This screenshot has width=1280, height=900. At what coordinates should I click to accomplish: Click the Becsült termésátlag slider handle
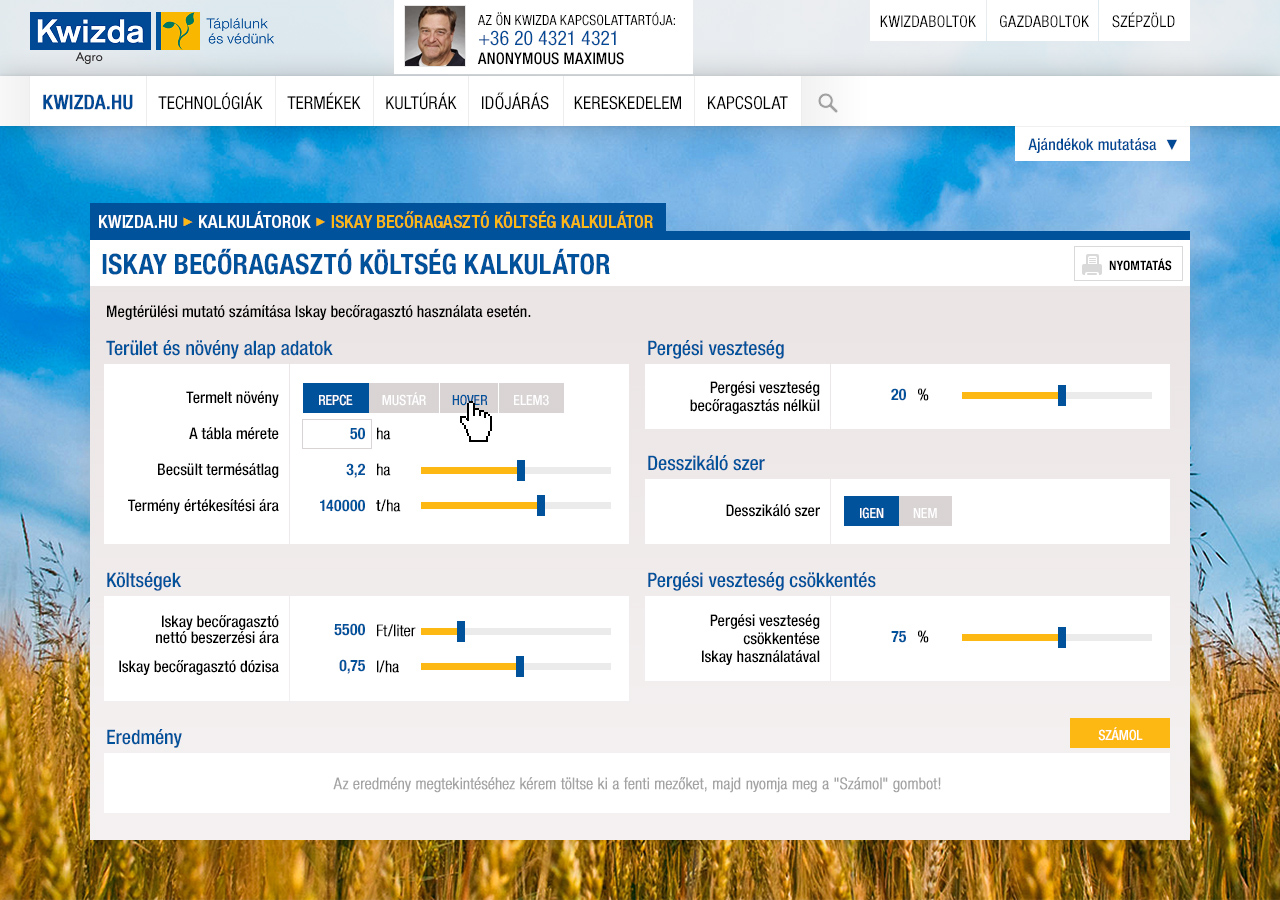coord(521,470)
